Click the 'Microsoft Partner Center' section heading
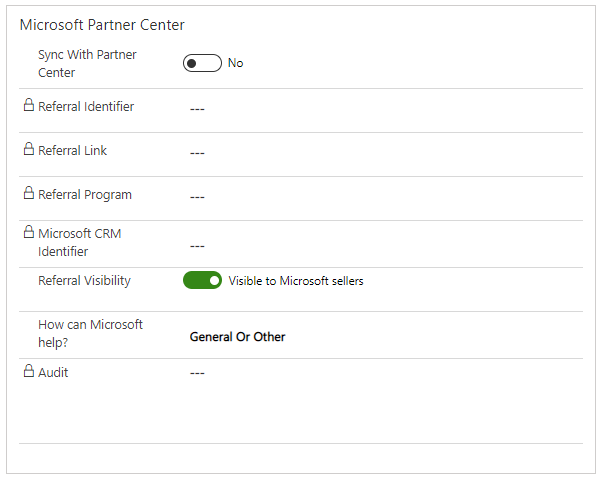This screenshot has height=479, width=602. pyautogui.click(x=102, y=25)
